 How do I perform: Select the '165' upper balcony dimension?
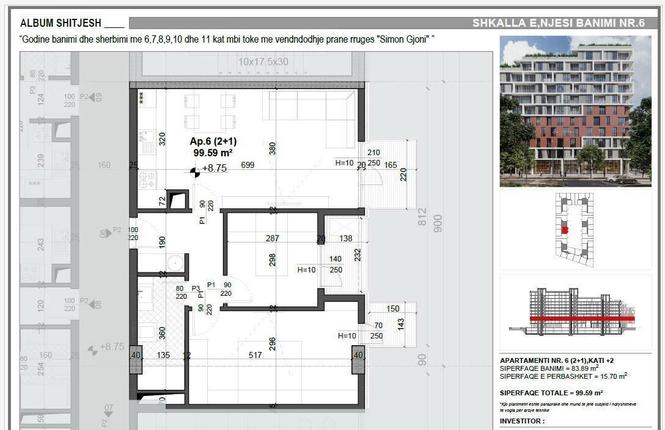coord(391,165)
